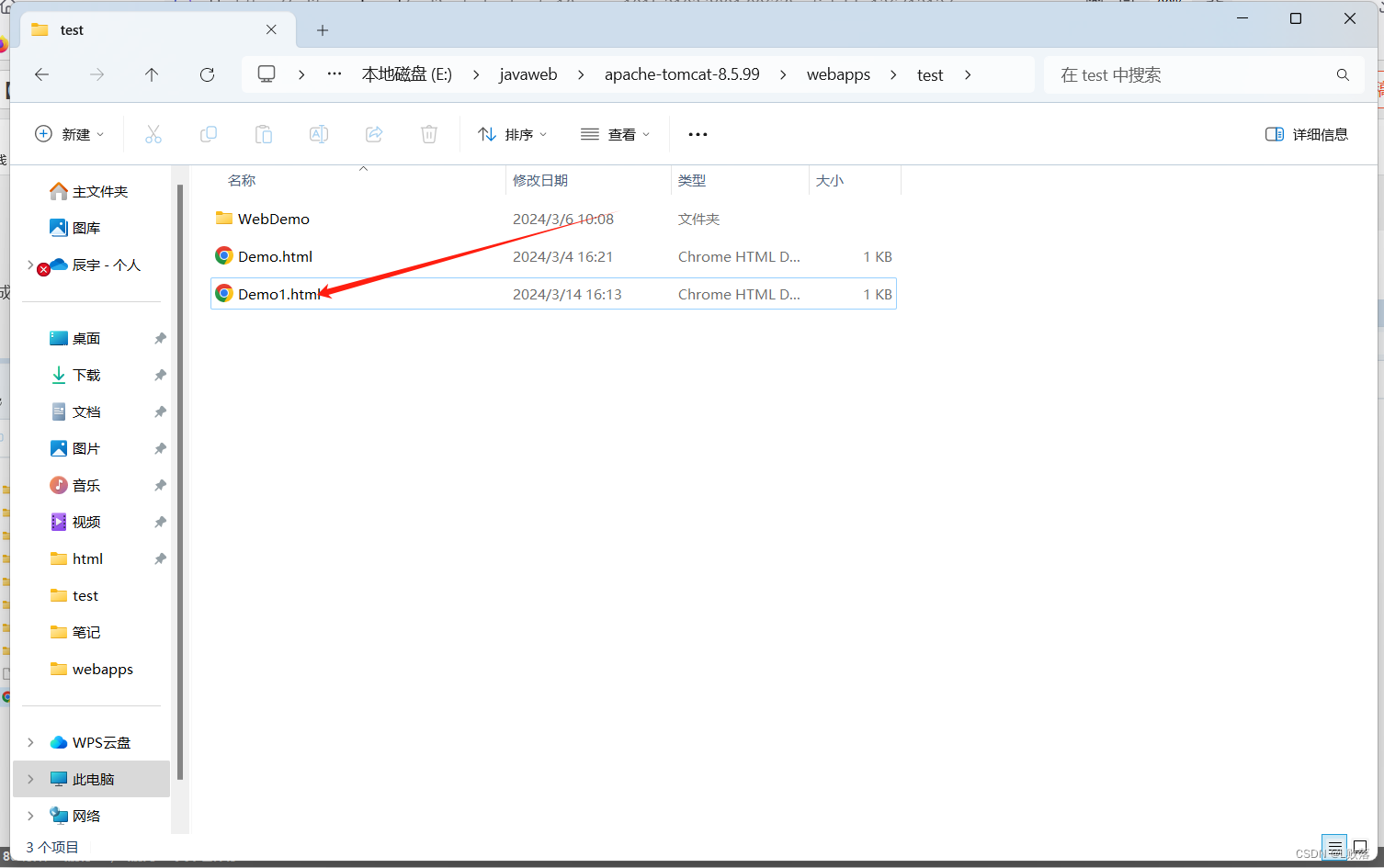The image size is (1384, 868).
Task: Expand the WPS云盘 tree node
Action: 30,742
